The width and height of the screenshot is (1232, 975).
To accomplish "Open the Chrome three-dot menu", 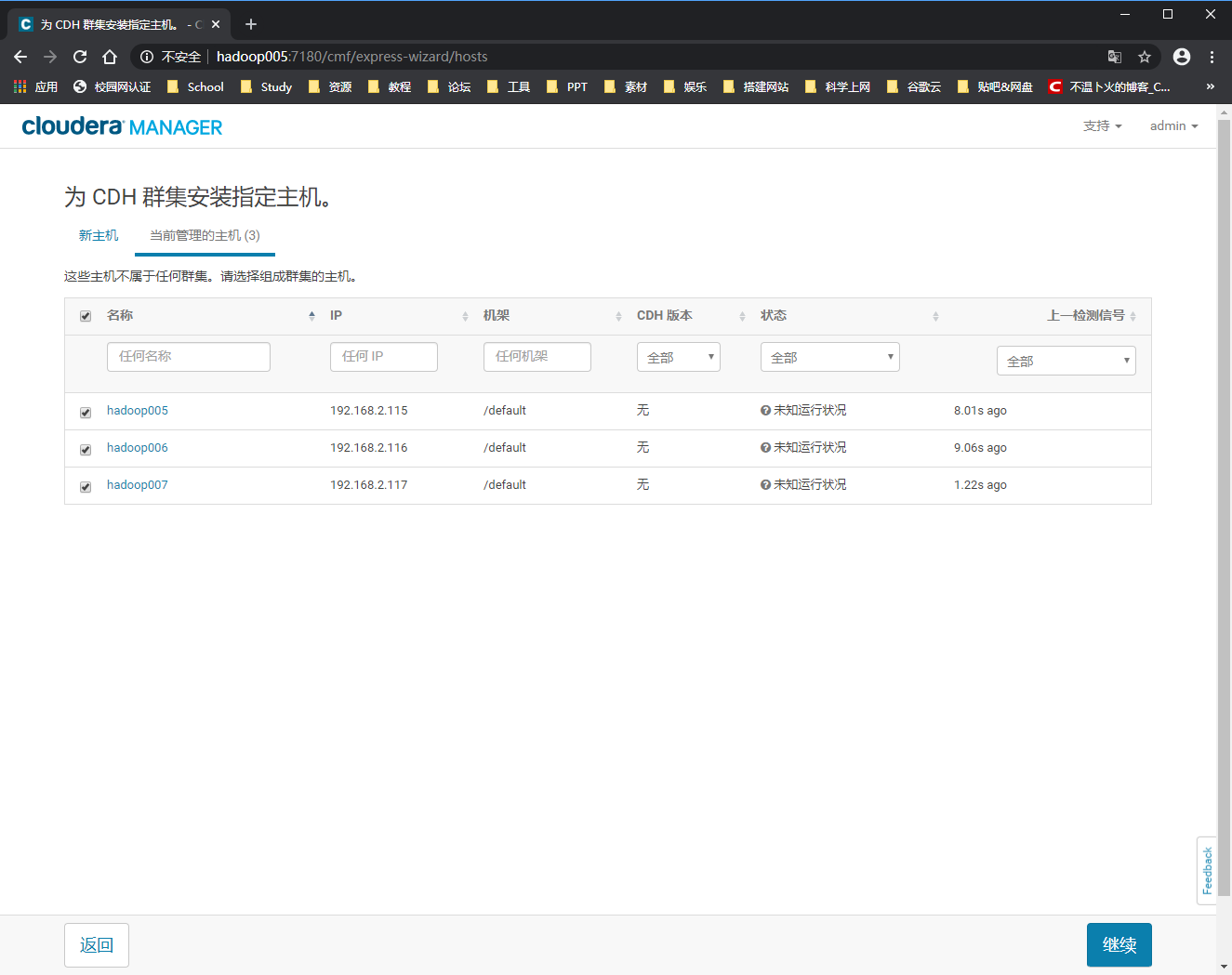I will (1212, 57).
